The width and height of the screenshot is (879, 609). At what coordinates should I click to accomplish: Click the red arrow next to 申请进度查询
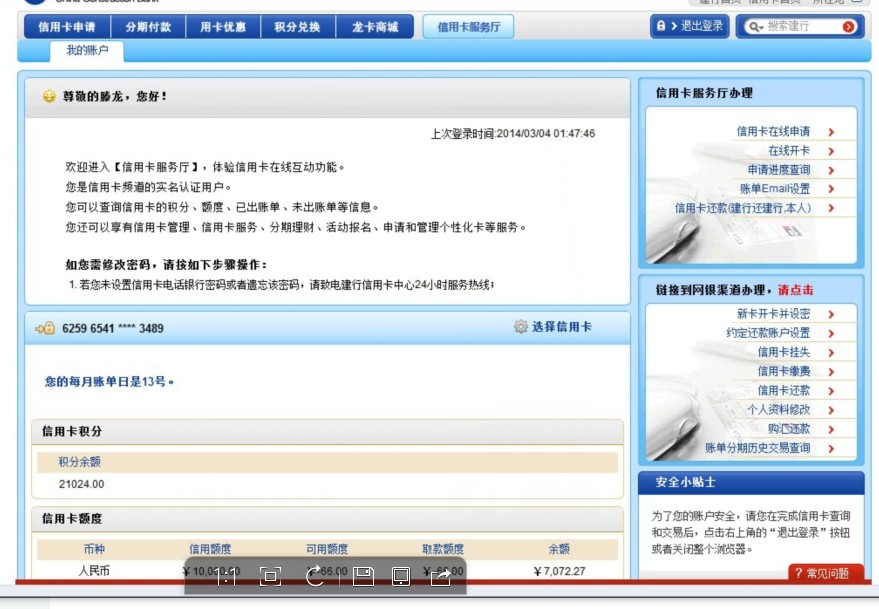tap(831, 170)
